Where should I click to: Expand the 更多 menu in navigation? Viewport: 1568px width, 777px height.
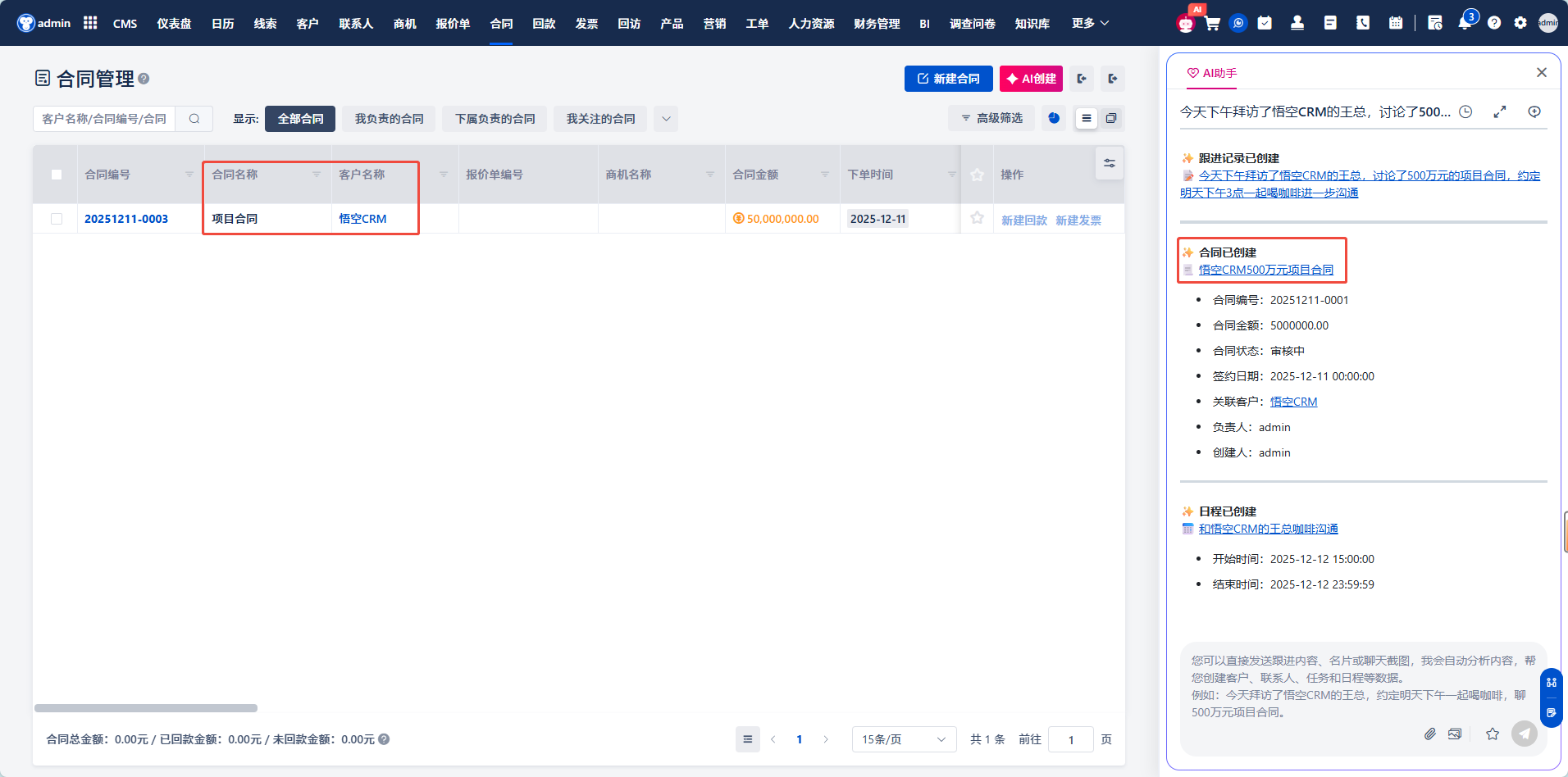1090,23
